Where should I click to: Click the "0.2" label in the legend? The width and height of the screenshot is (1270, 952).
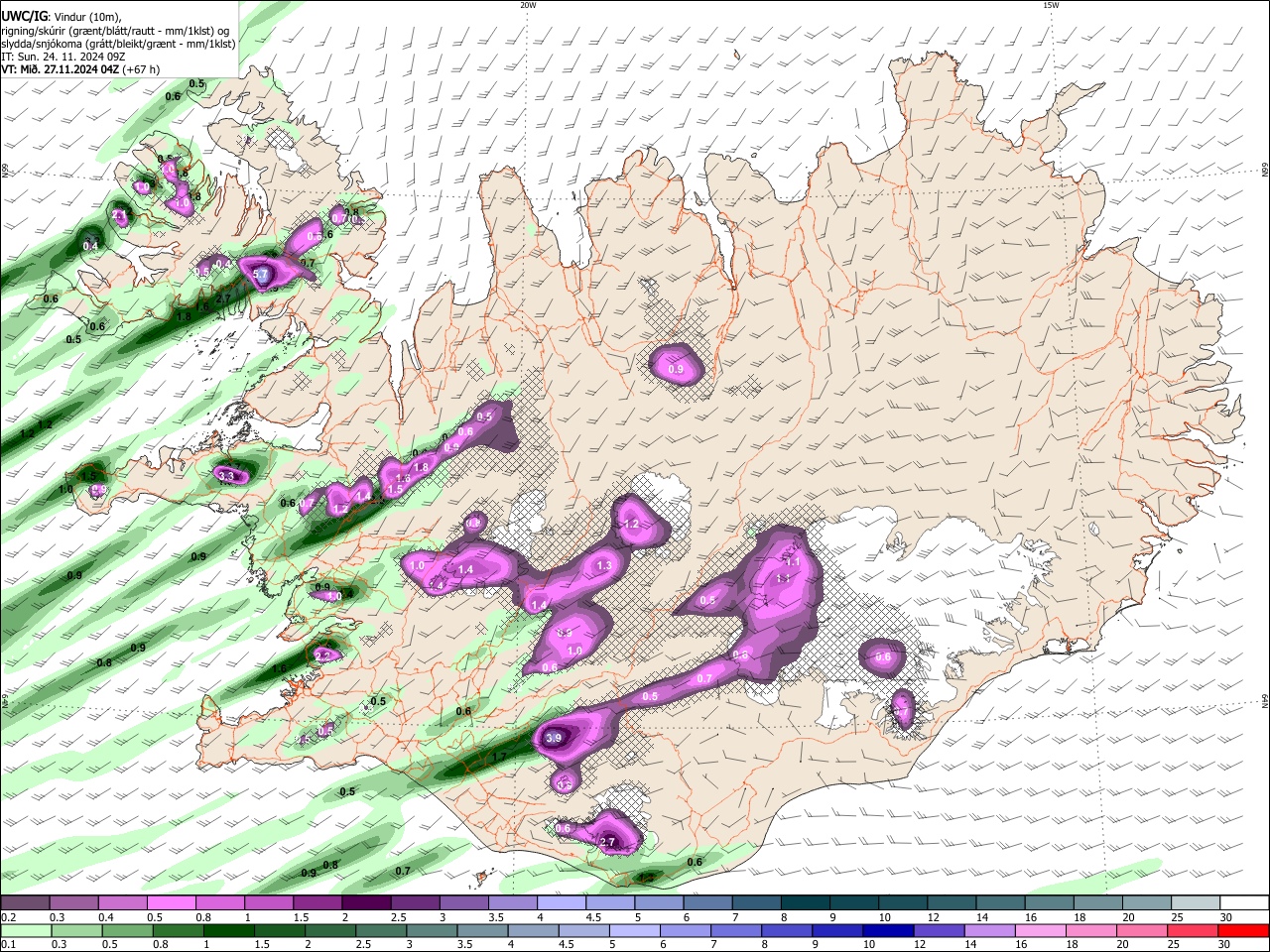click(x=8, y=917)
